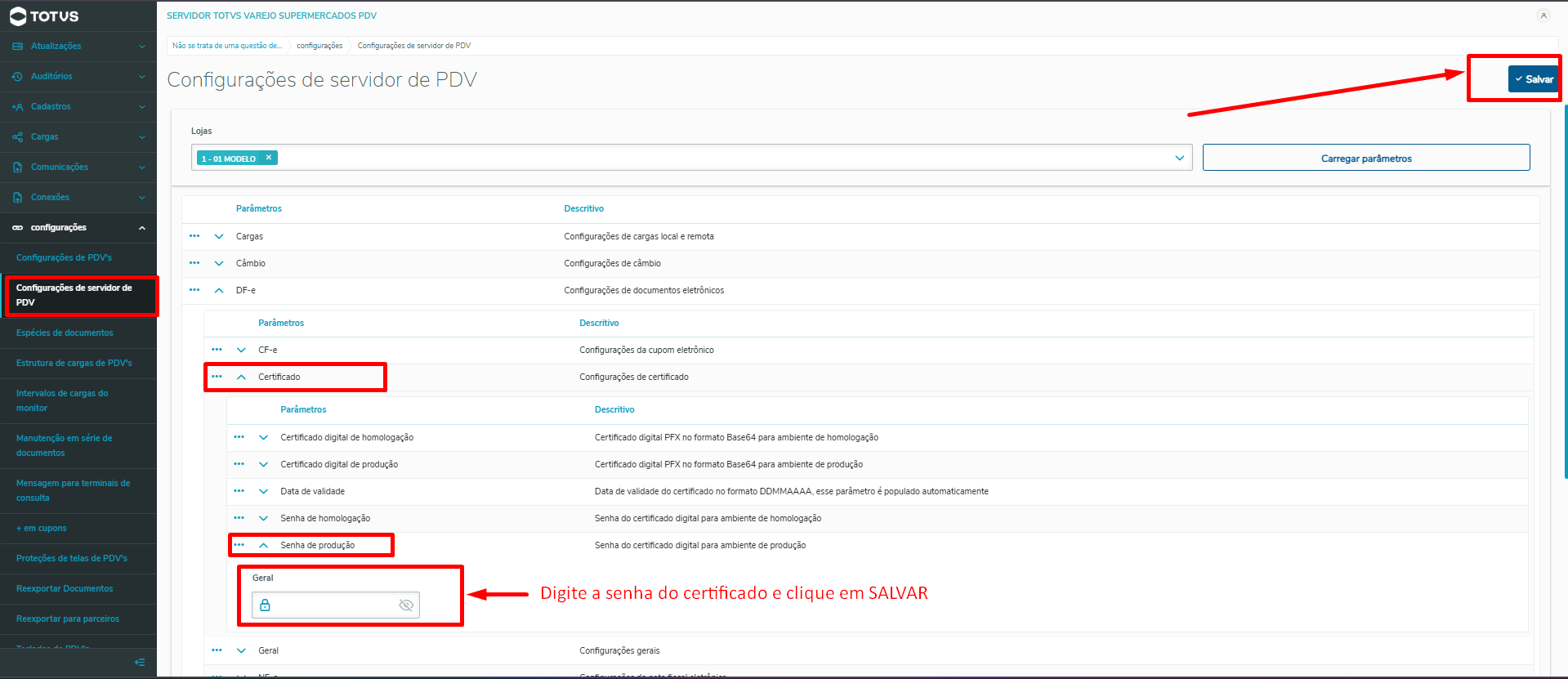Expand the Cargas parameter row chevron

click(219, 236)
